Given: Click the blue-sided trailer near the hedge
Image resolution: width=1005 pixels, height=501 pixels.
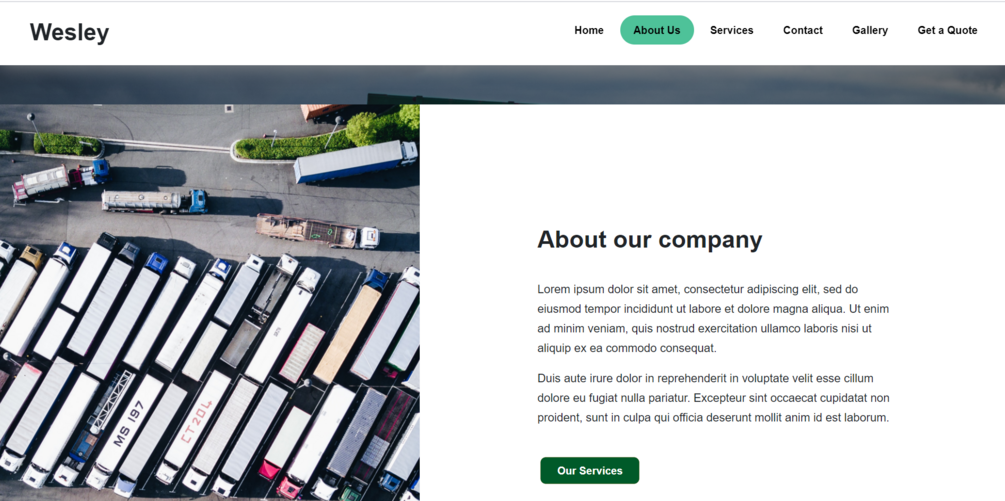Looking at the screenshot, I should click(x=354, y=161).
